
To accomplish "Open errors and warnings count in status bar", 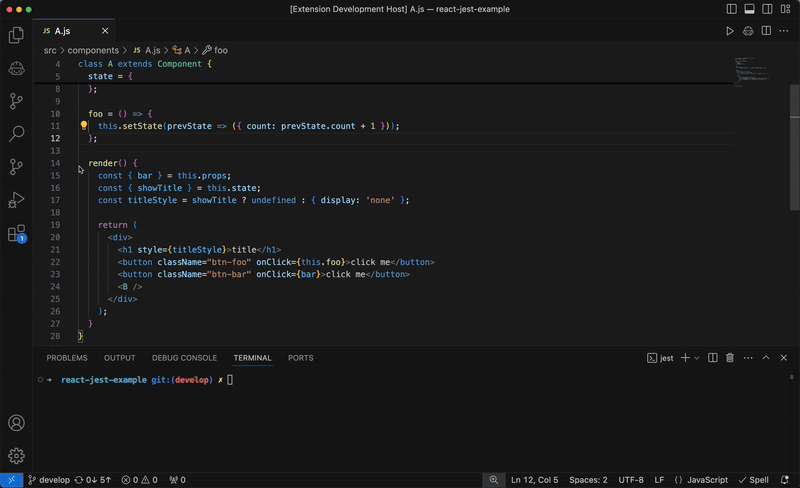I will [139, 480].
